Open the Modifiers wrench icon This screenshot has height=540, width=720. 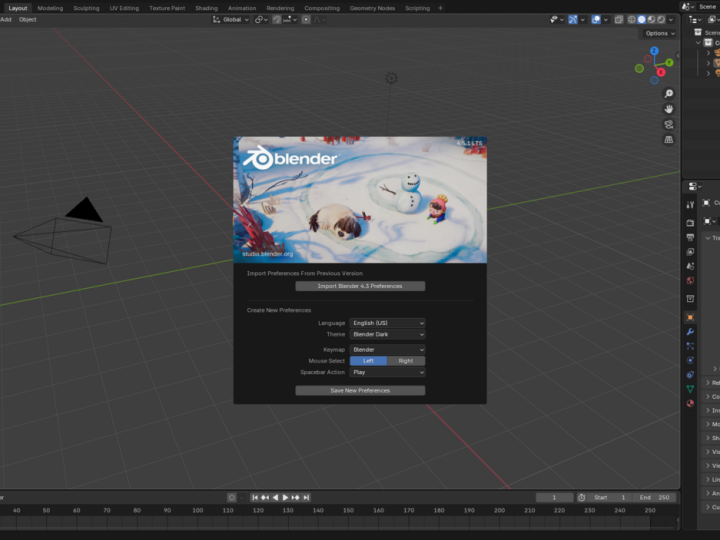[690, 332]
